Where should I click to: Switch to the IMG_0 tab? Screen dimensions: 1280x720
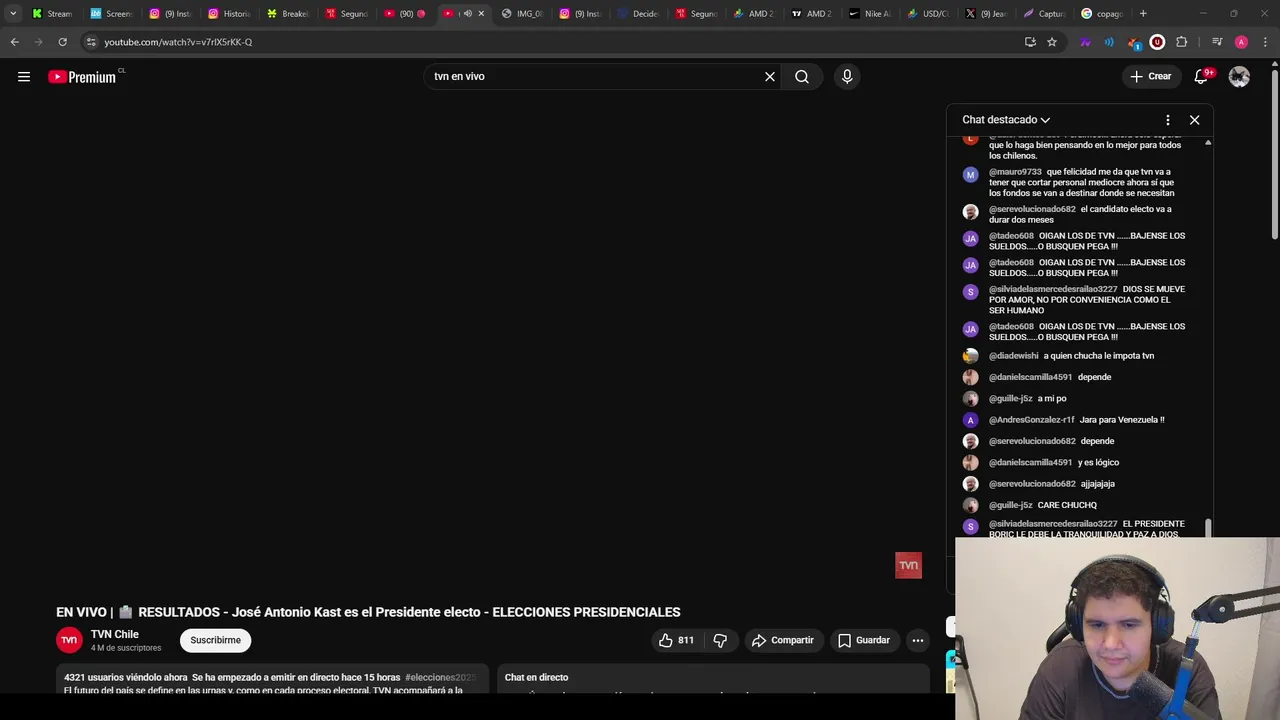tap(522, 14)
